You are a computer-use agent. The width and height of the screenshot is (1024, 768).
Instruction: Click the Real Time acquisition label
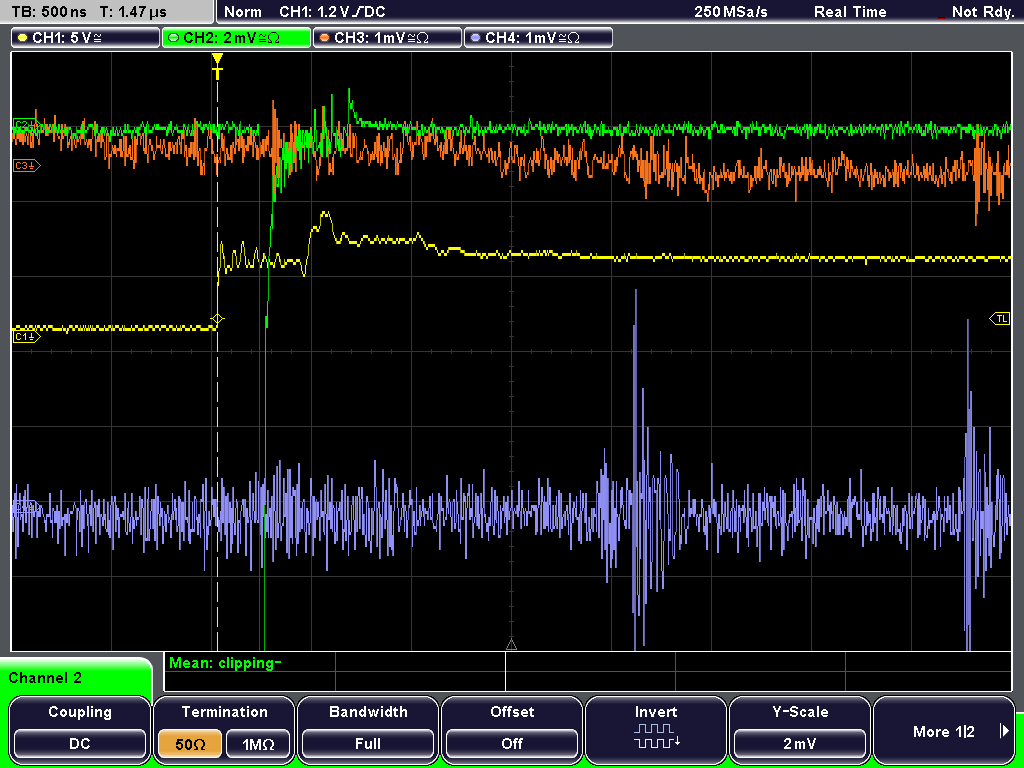pyautogui.click(x=850, y=12)
